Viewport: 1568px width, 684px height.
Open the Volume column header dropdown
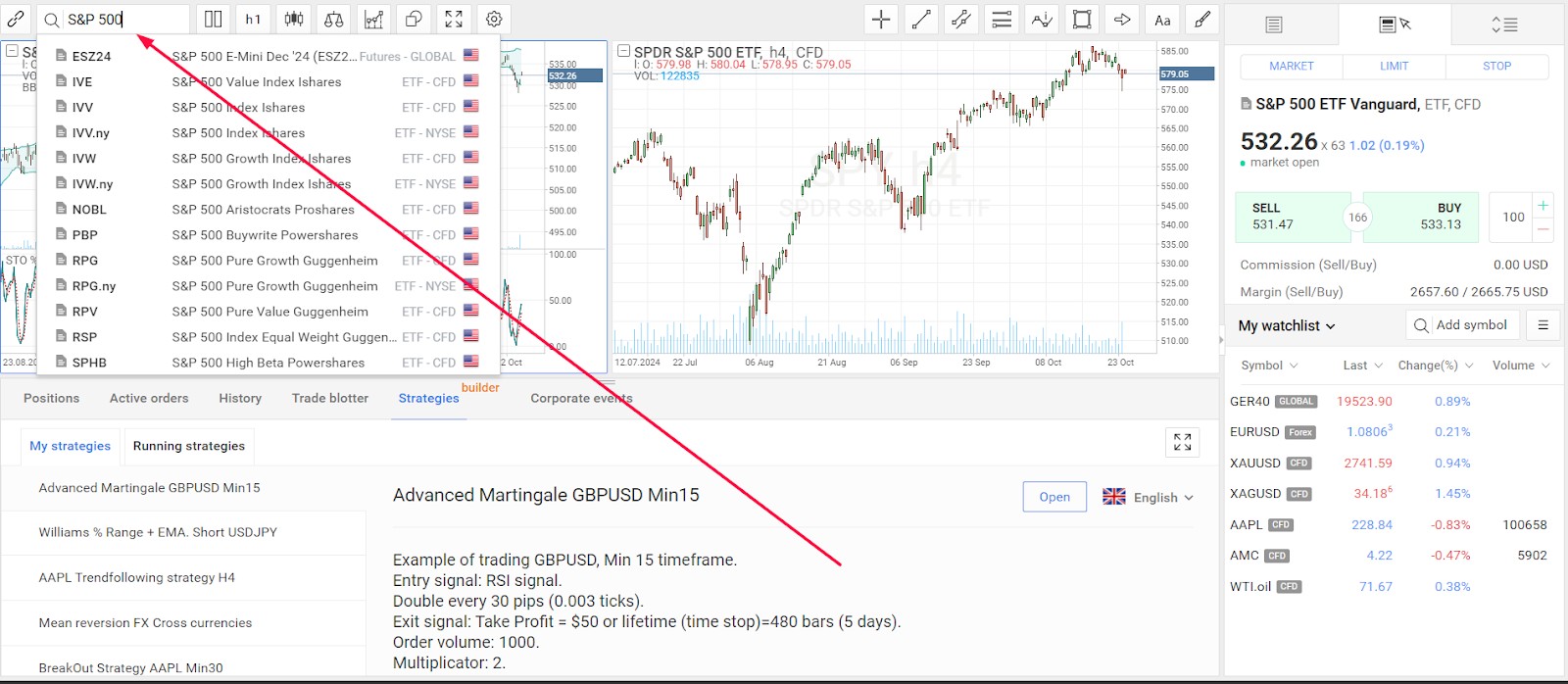pyautogui.click(x=1521, y=366)
